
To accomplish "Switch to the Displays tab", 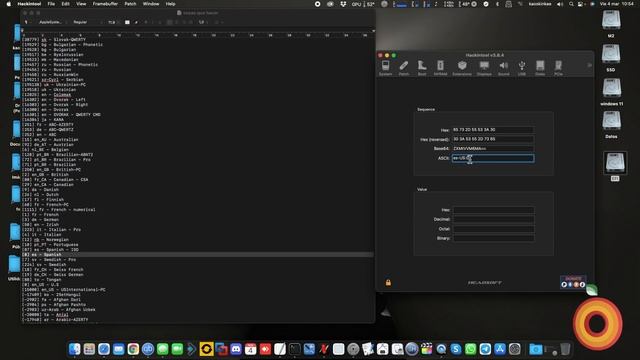I will [x=484, y=68].
